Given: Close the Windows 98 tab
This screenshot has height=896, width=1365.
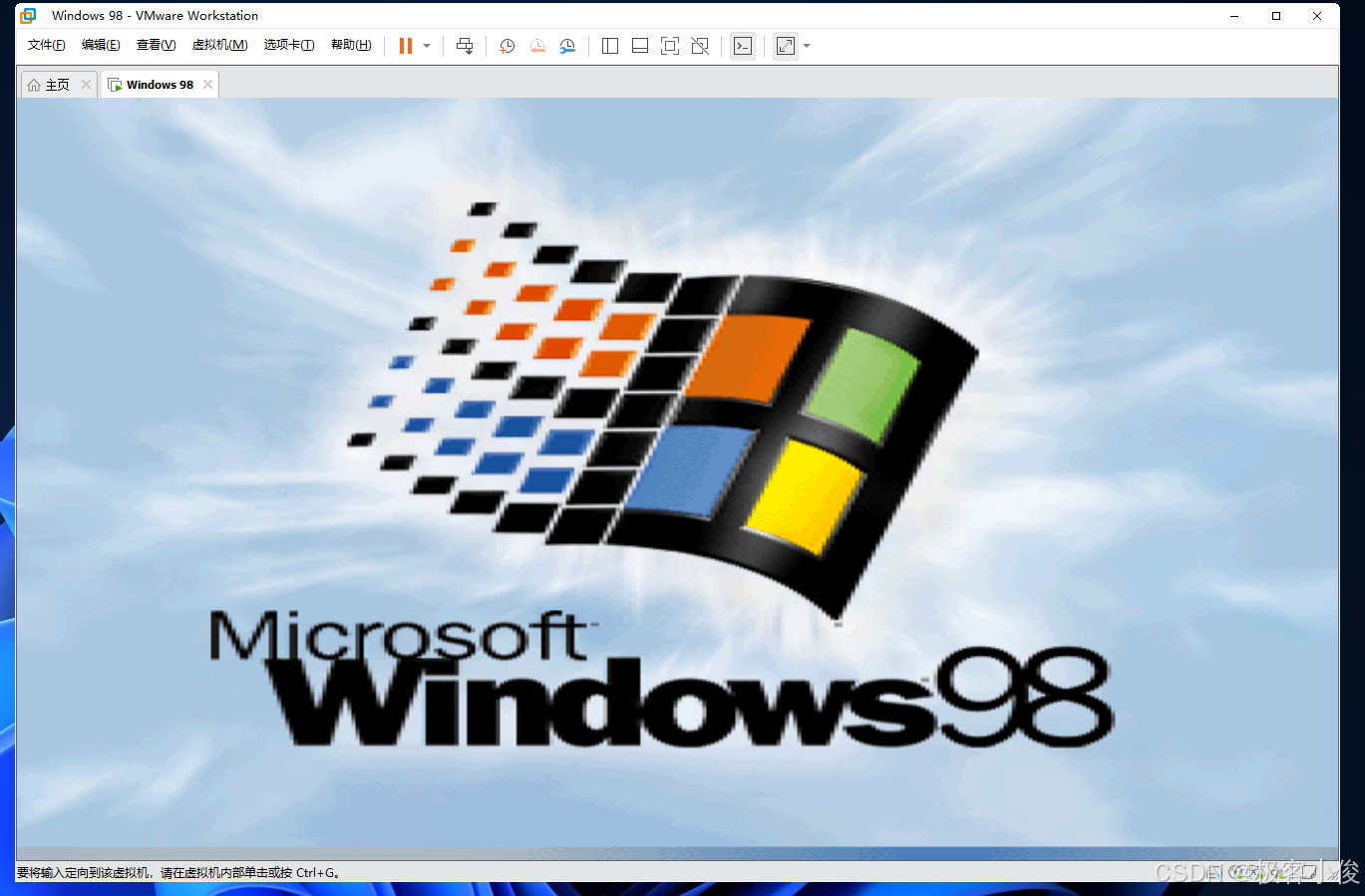Looking at the screenshot, I should click(x=207, y=85).
